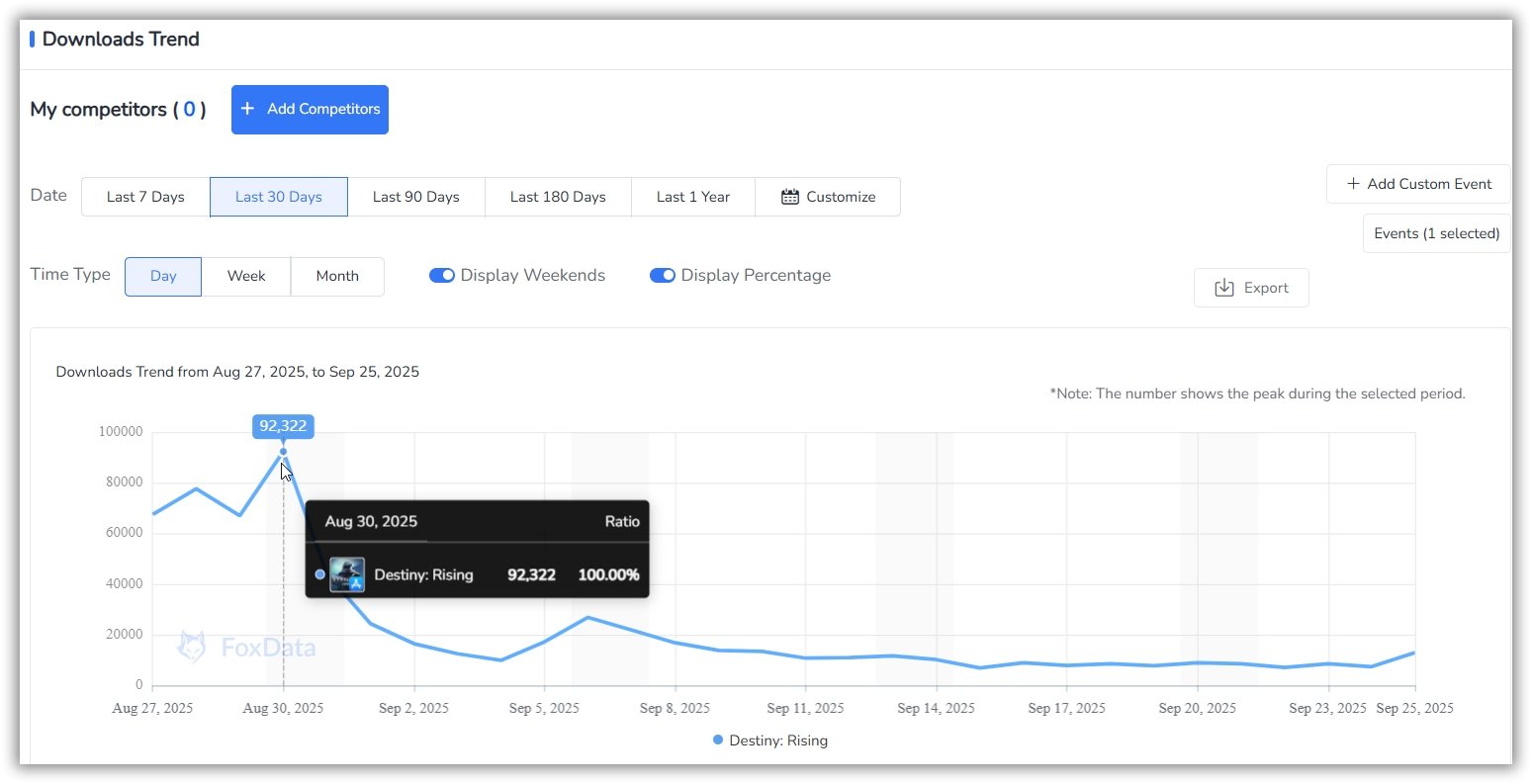Click the competitors count 0
1532x784 pixels.
[x=189, y=110]
